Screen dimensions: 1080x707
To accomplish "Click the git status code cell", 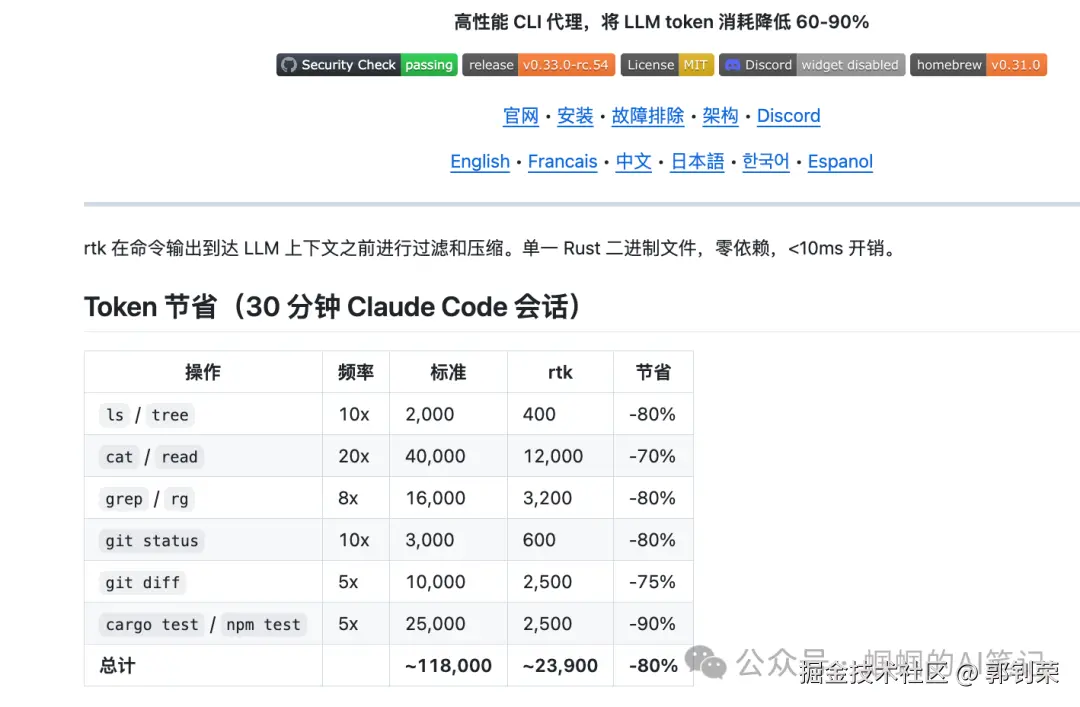I will click(152, 541).
